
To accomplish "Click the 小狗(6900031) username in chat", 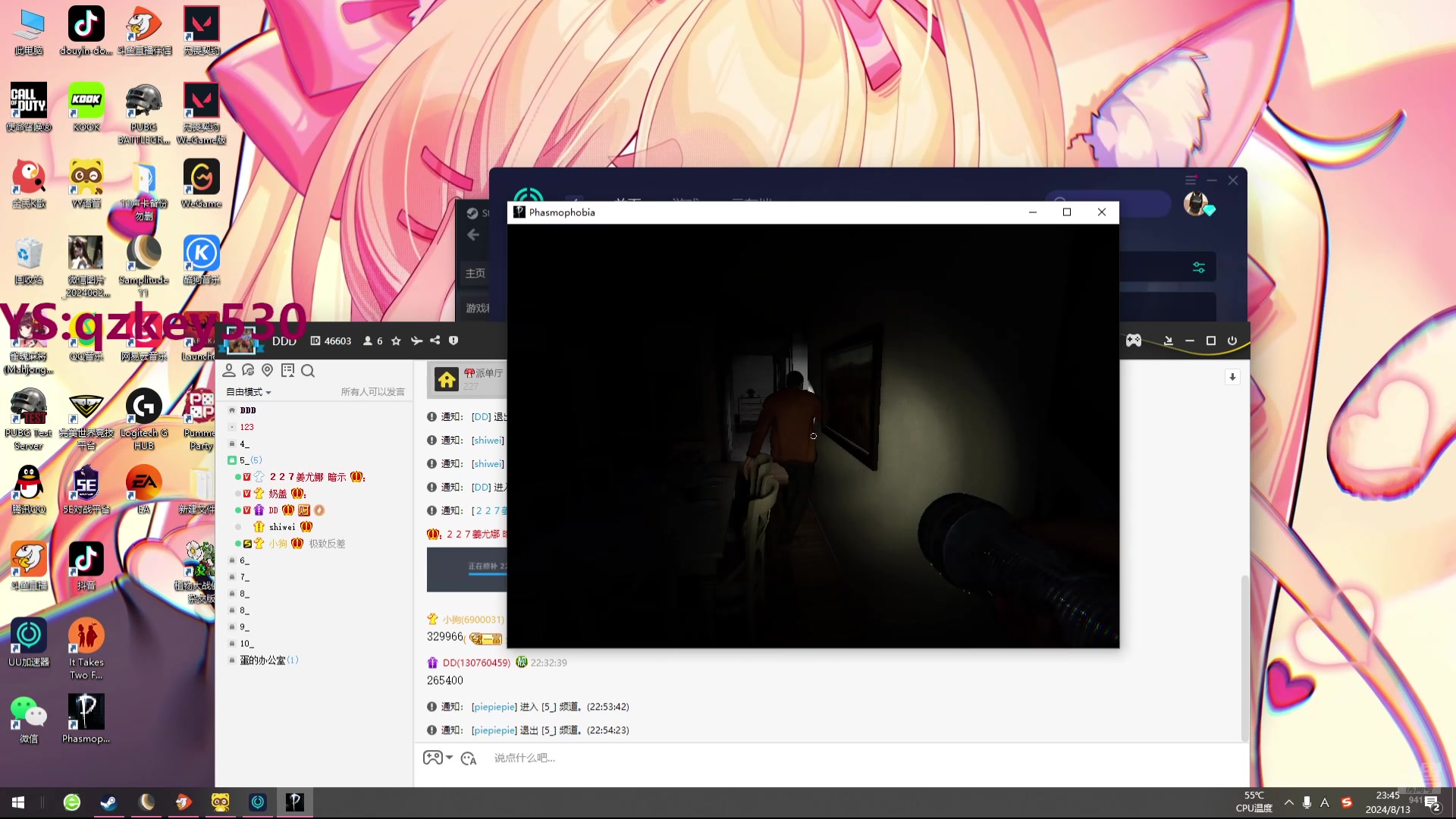I will 473,620.
